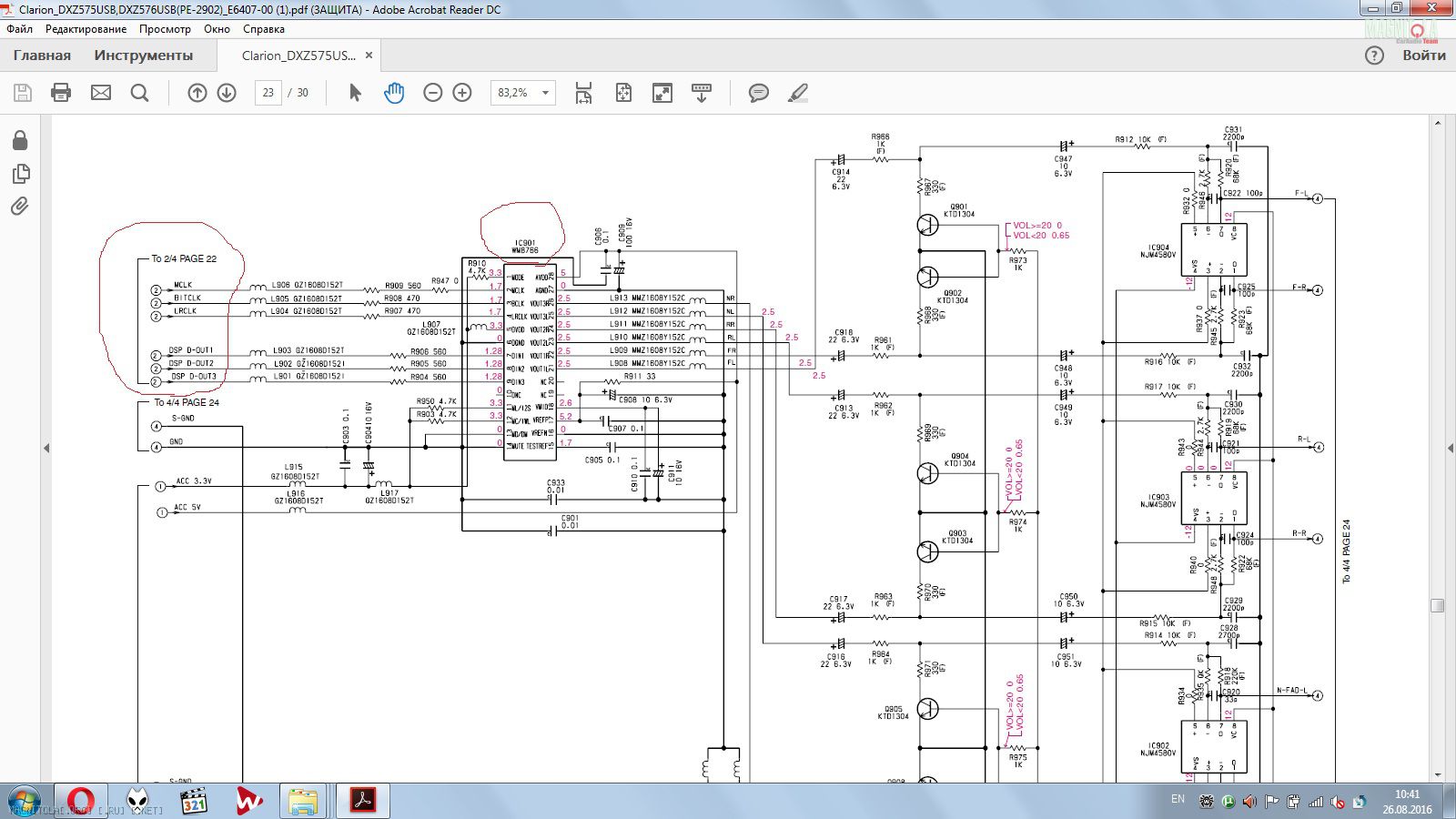
Task: Open the Файл menu
Action: (19, 29)
